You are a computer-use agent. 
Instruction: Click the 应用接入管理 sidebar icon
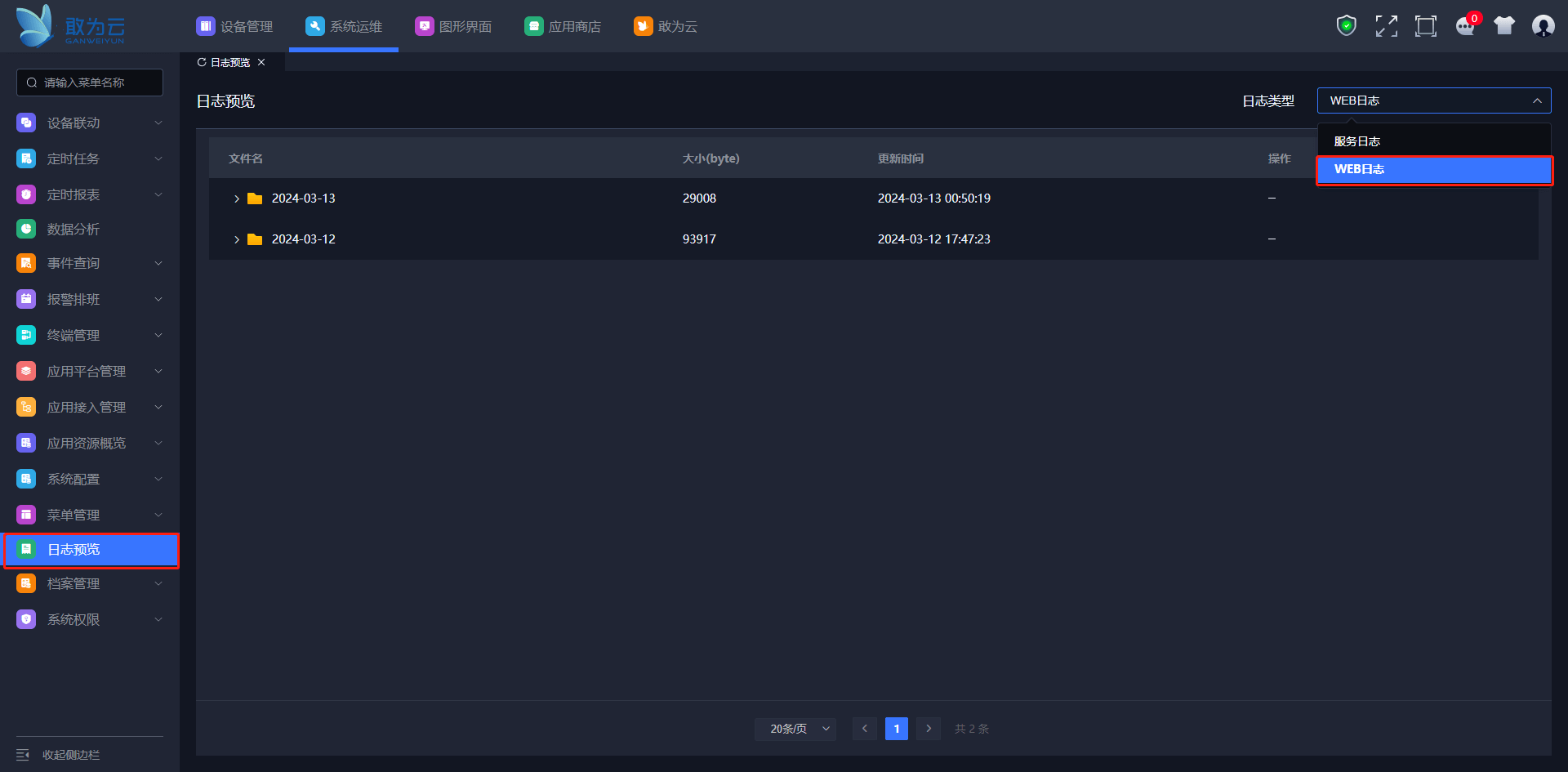[26, 407]
